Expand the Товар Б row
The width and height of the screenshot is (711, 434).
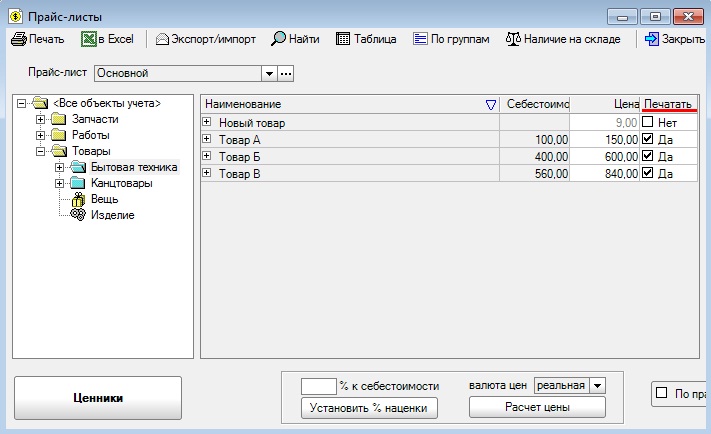[207, 156]
